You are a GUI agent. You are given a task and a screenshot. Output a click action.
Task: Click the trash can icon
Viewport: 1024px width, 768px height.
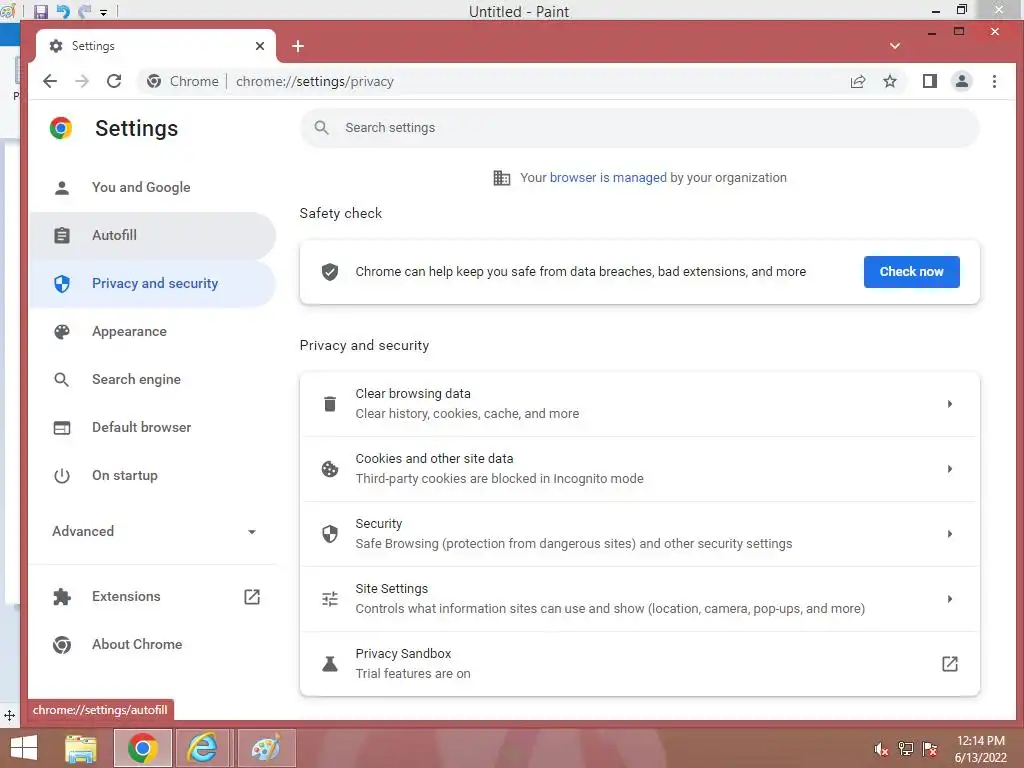330,404
